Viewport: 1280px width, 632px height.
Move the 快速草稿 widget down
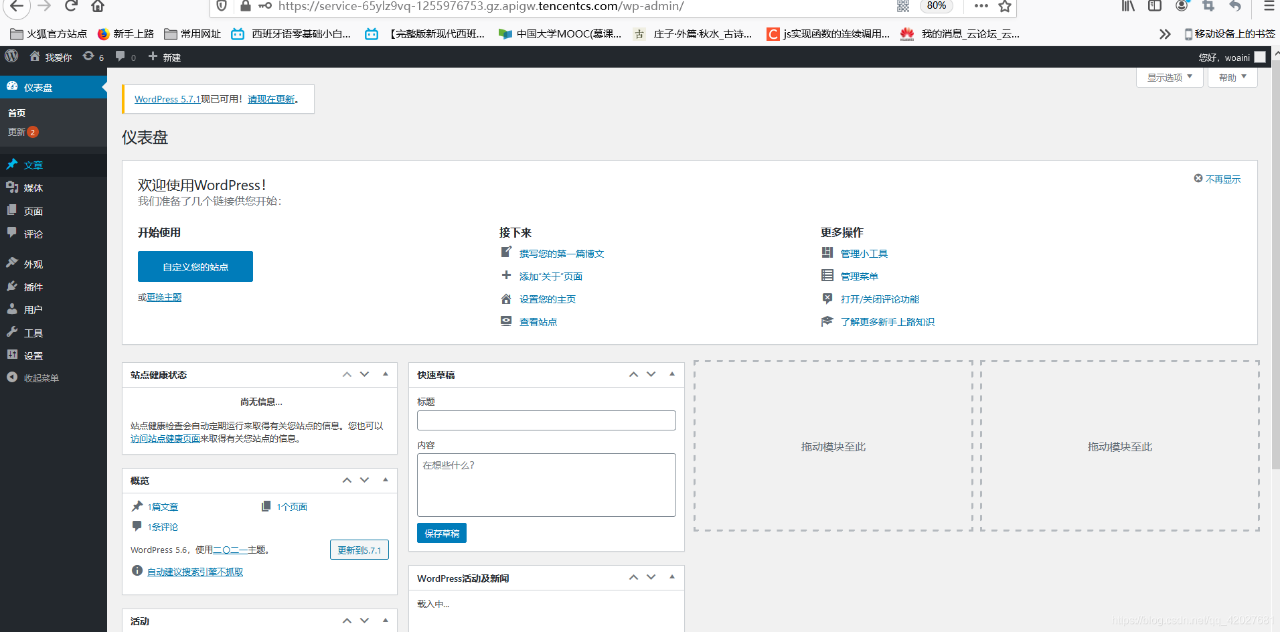tap(651, 374)
